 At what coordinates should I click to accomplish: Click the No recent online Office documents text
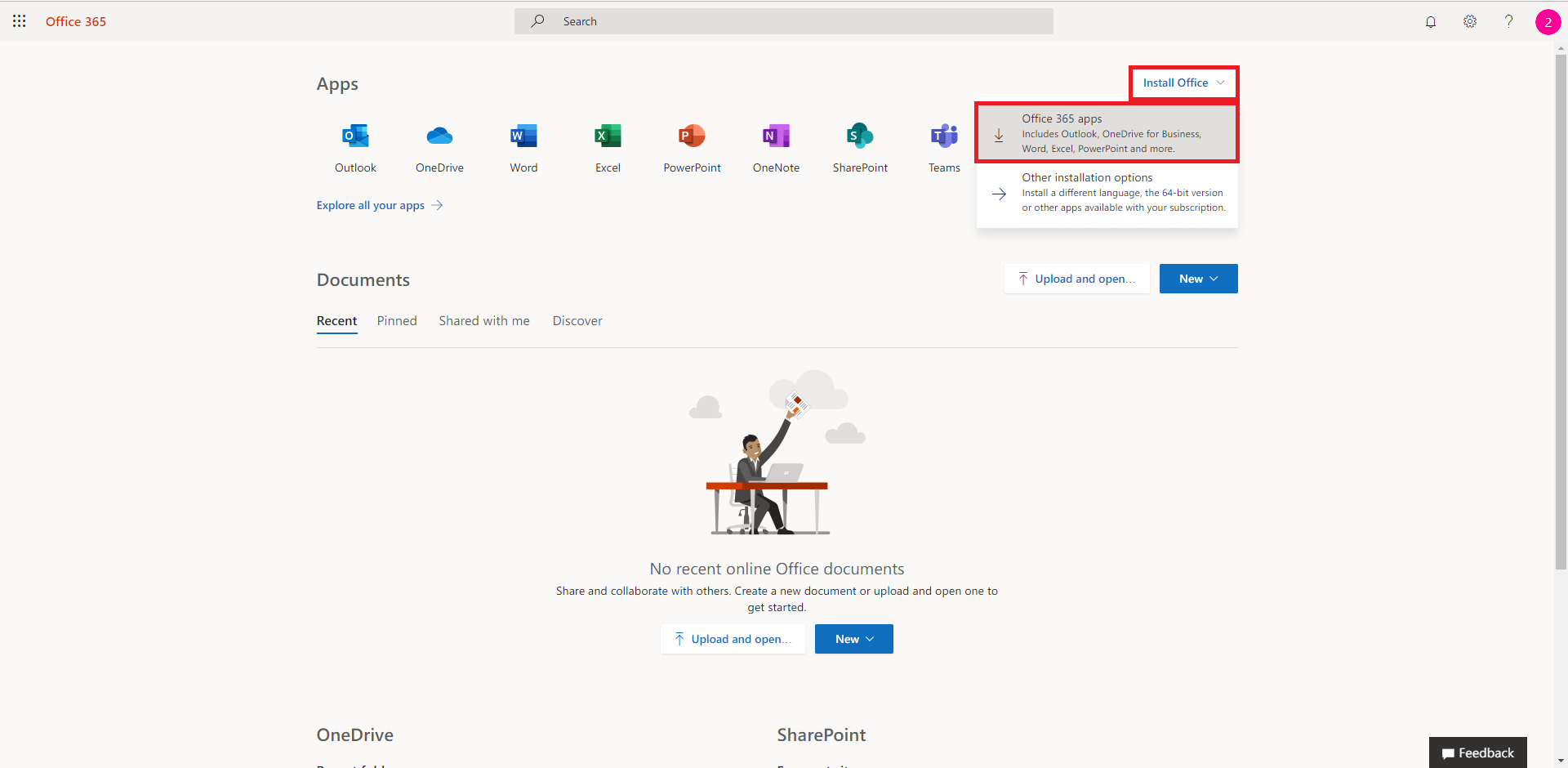777,569
